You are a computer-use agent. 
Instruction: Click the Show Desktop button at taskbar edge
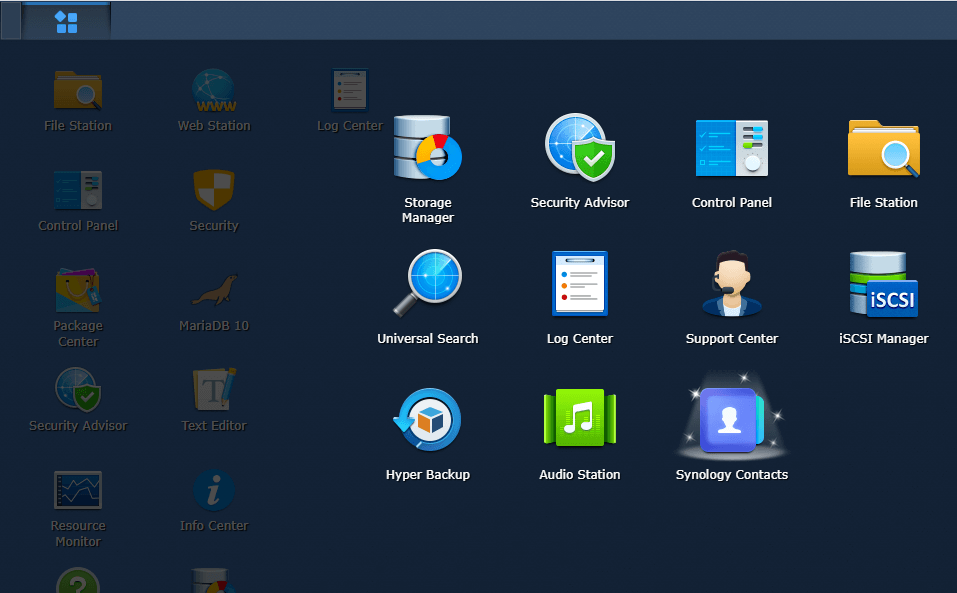(10, 21)
